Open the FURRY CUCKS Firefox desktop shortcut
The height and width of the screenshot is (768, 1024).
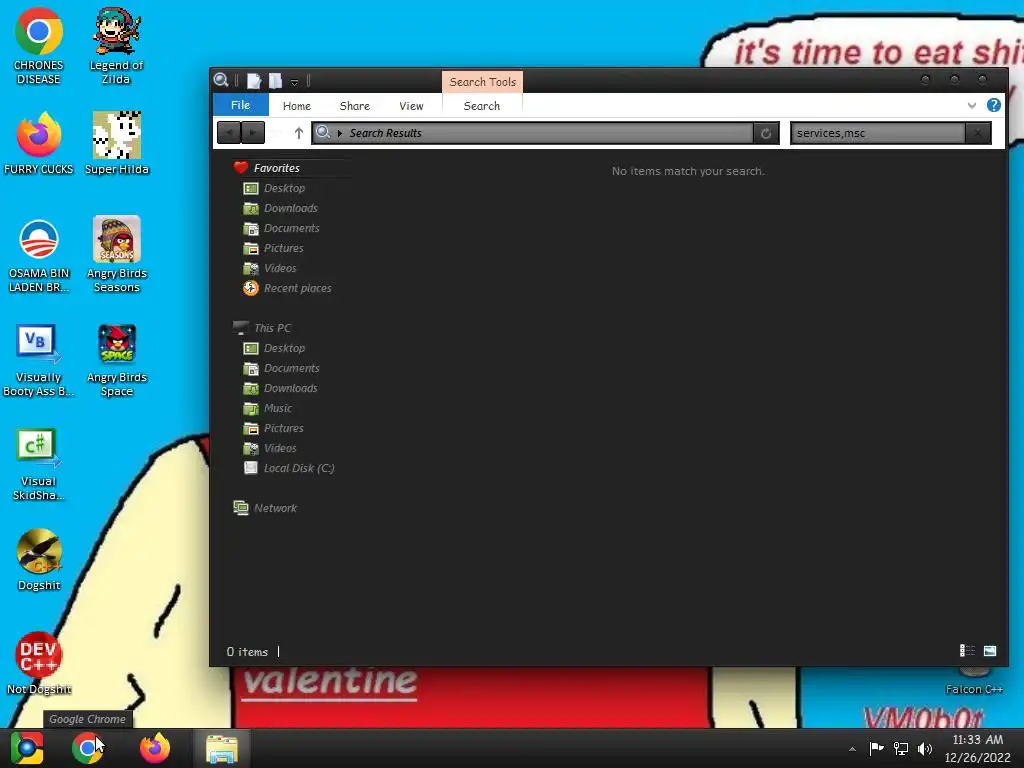click(39, 144)
